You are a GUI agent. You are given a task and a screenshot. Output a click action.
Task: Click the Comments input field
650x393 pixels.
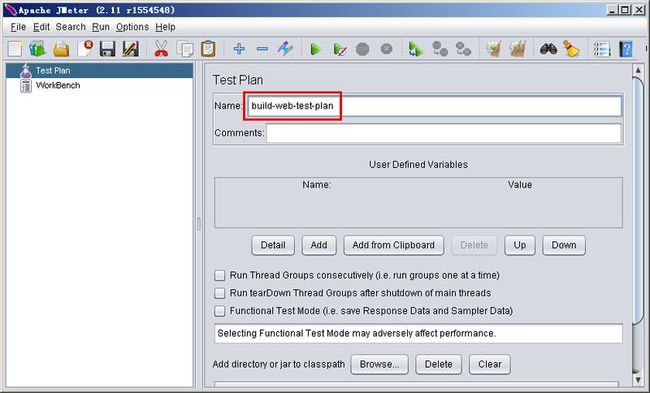[444, 133]
